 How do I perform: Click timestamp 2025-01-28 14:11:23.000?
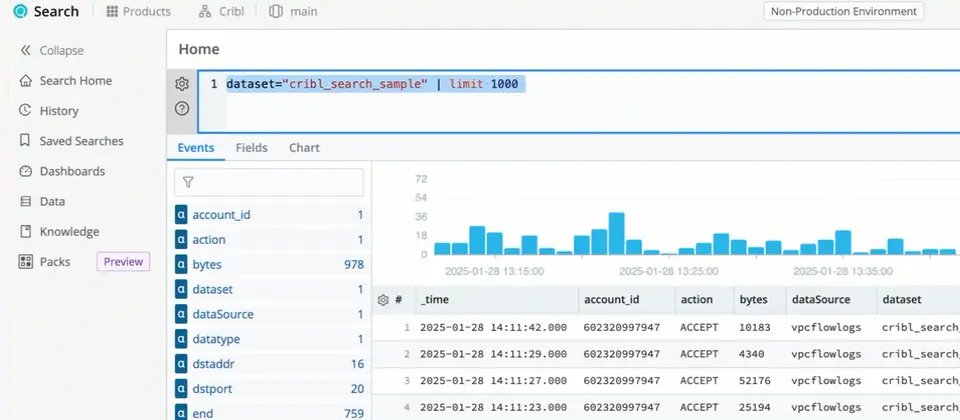click(x=493, y=407)
